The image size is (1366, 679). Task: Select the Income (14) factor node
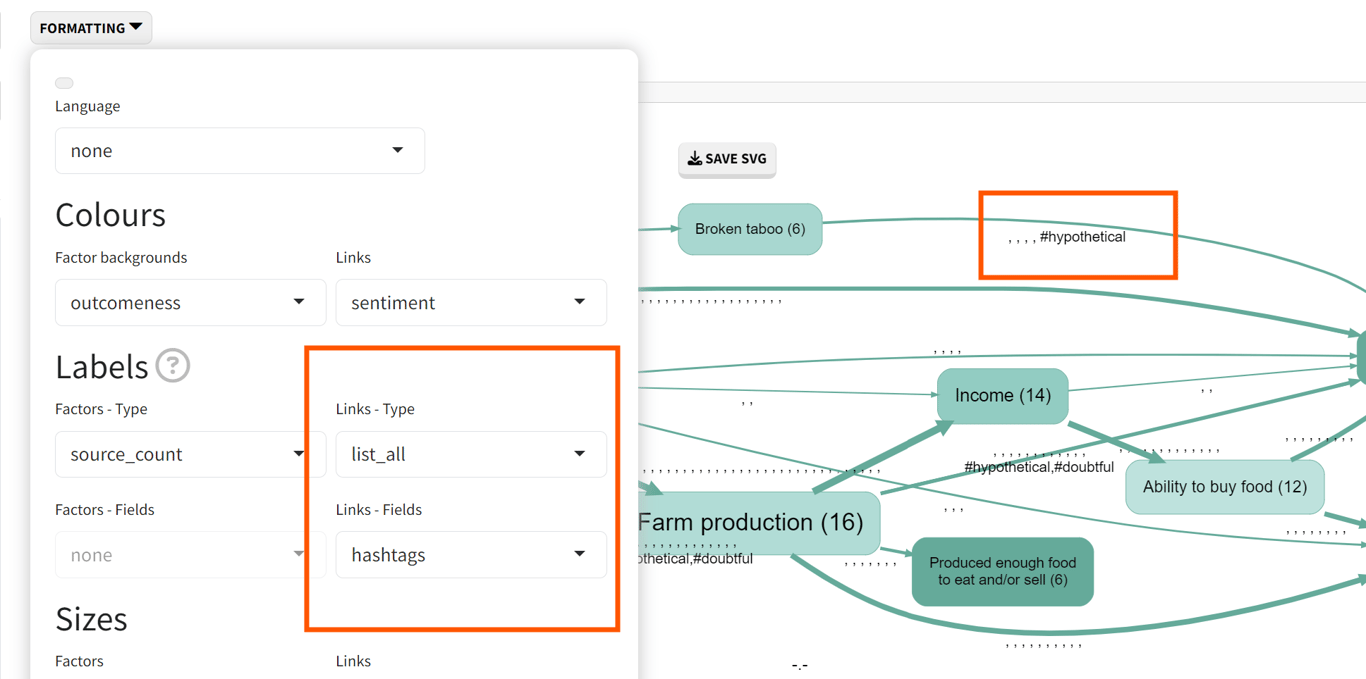point(1002,396)
